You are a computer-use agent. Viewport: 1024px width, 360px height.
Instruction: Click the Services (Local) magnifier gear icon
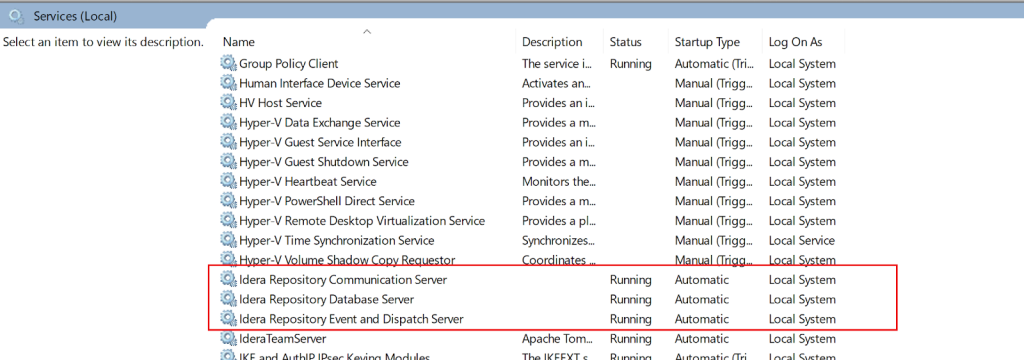pos(16,15)
